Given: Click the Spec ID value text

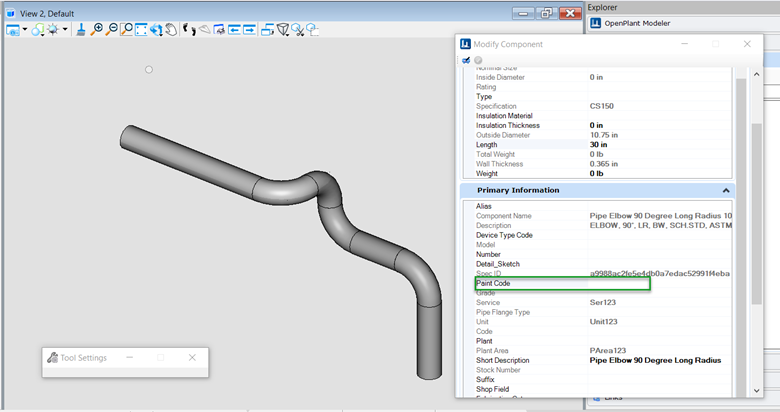Looking at the screenshot, I should [660, 274].
